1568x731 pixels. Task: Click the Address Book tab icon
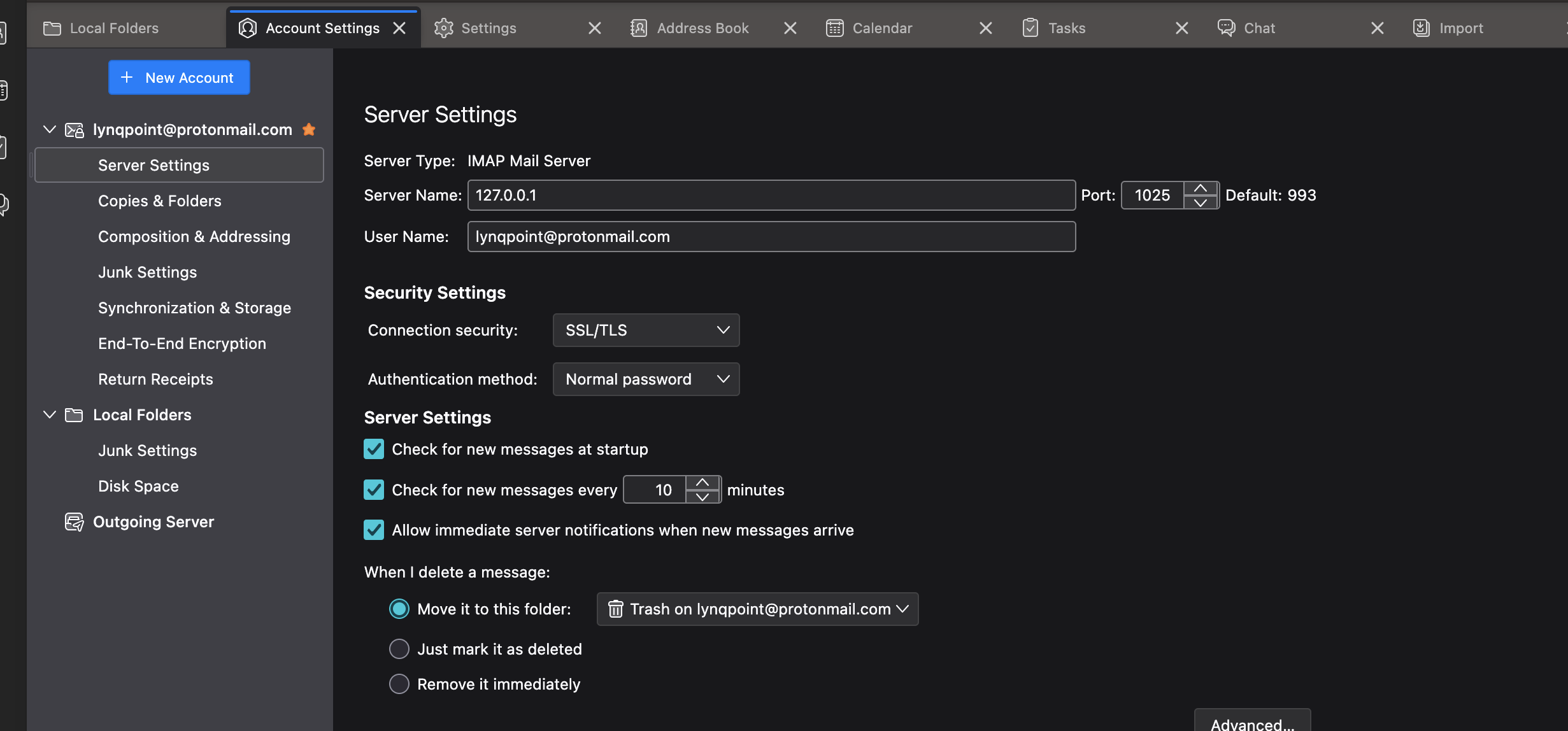[x=639, y=28]
